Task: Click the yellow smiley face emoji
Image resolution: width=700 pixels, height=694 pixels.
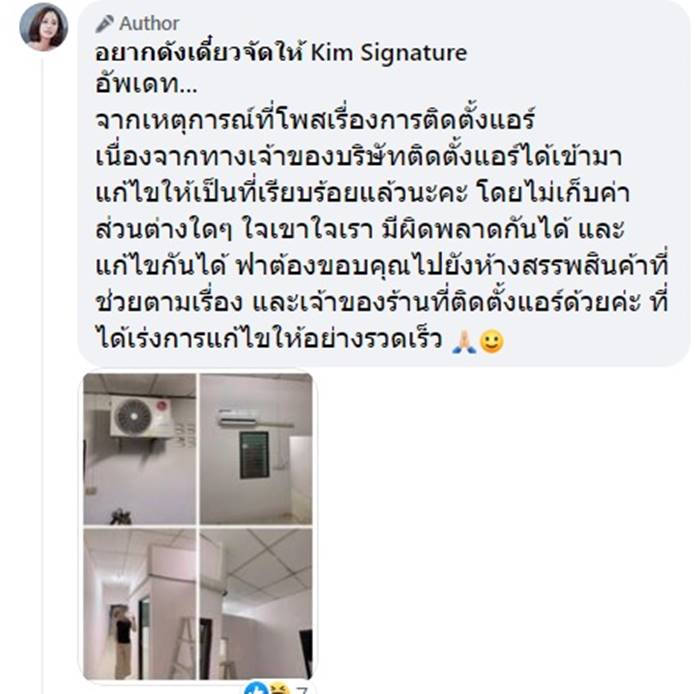Action: pos(492,342)
